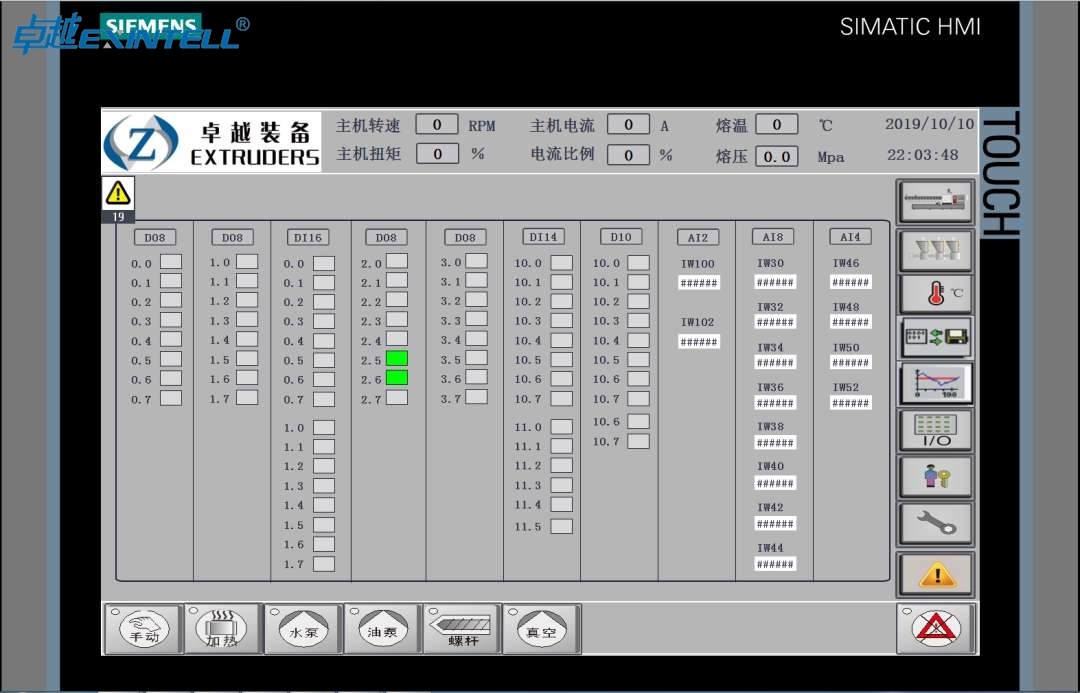Click the indicator box for 11.0
This screenshot has height=693, width=1080.
tap(561, 426)
